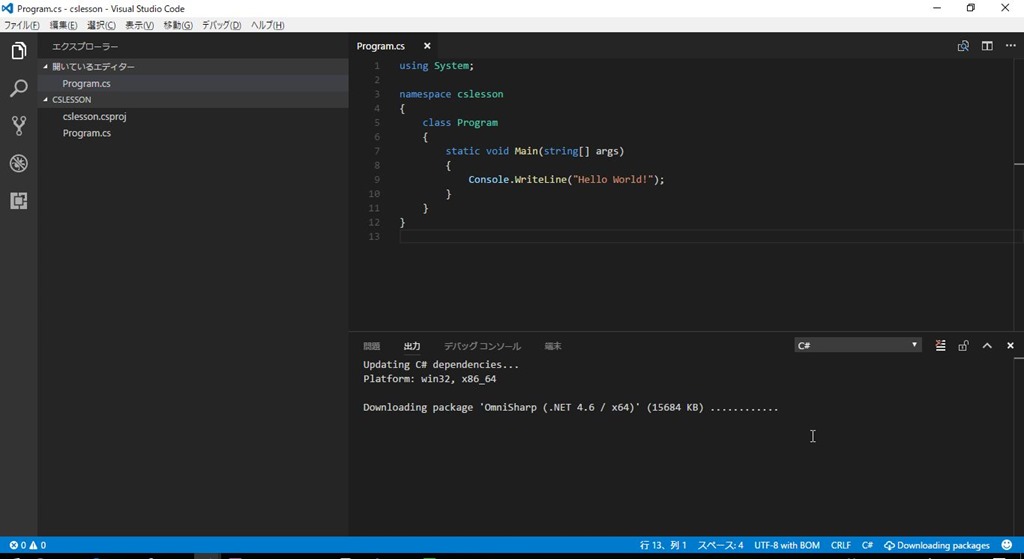Click UTF-8 with BOM encoding in status bar
Screen dimensions: 1024x559
787,545
